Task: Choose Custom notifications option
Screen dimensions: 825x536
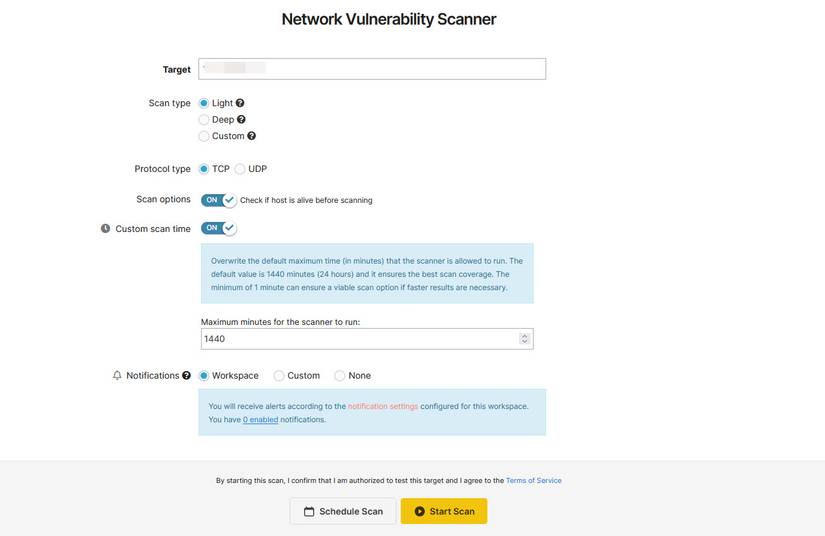Action: click(x=279, y=376)
